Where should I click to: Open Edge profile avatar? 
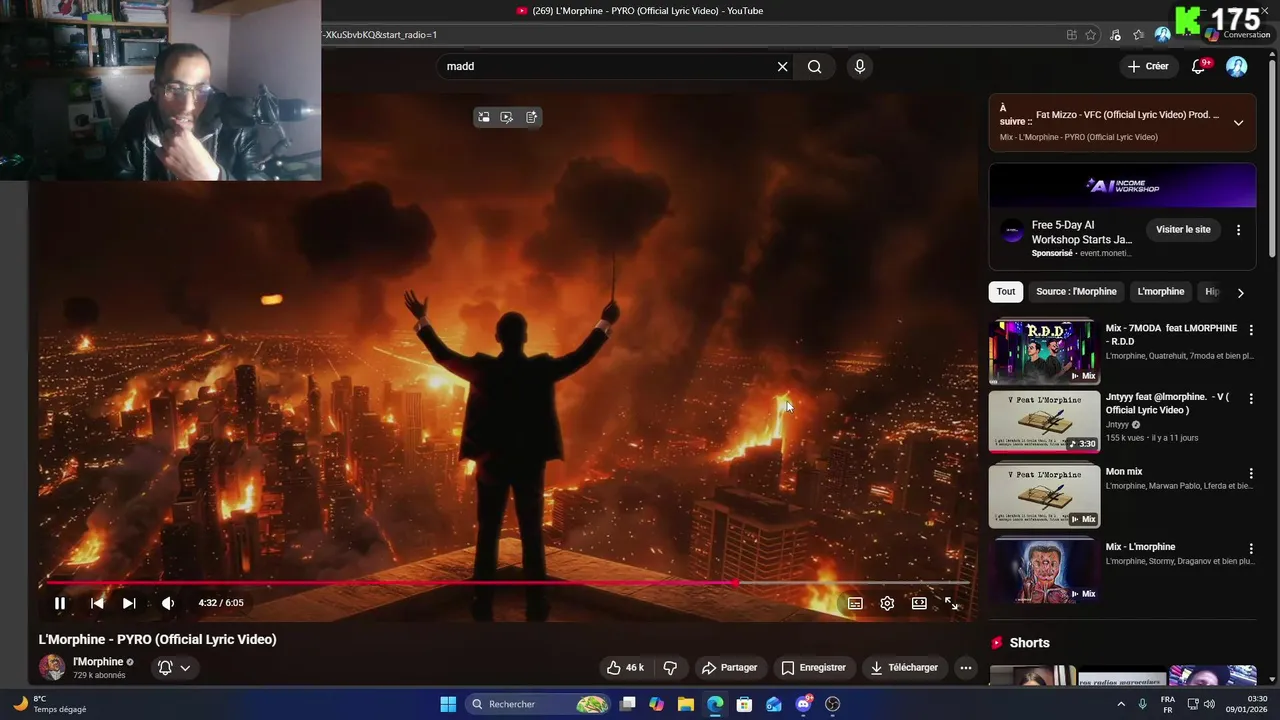(x=1162, y=35)
